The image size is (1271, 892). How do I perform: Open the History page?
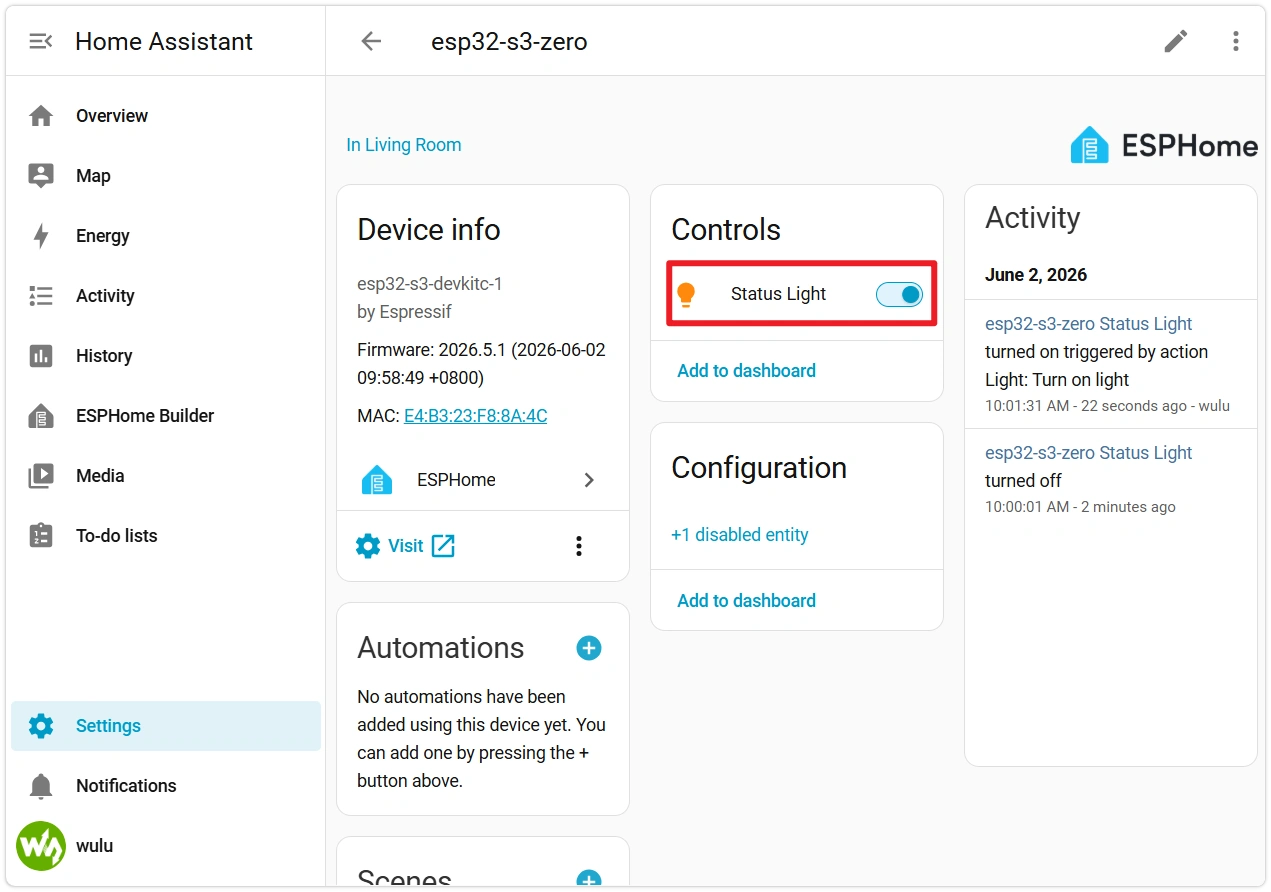[166, 356]
